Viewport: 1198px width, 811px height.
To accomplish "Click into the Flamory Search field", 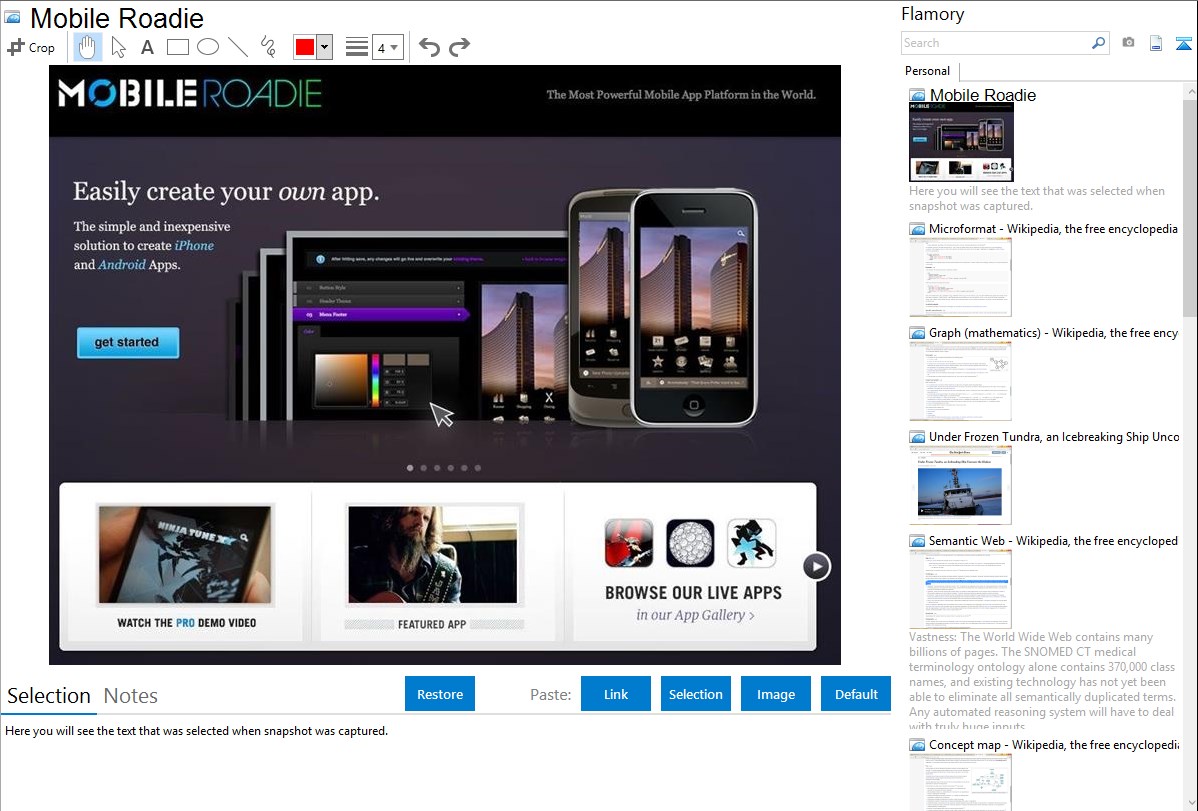I will (x=995, y=43).
